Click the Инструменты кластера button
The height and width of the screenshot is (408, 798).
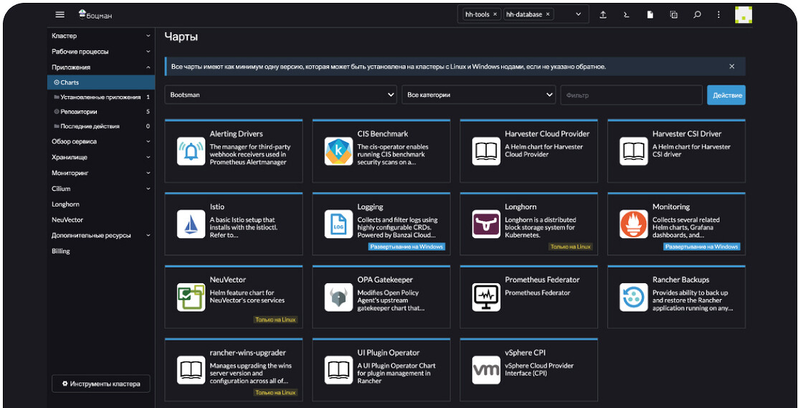(101, 384)
